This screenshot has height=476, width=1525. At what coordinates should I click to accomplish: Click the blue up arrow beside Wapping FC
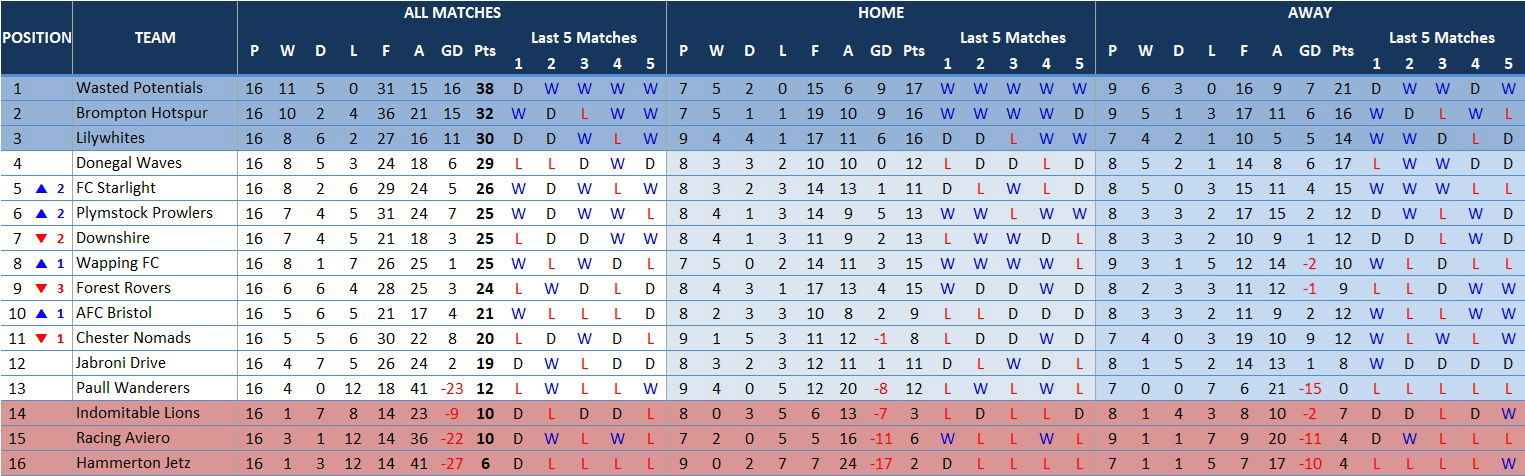(41, 263)
